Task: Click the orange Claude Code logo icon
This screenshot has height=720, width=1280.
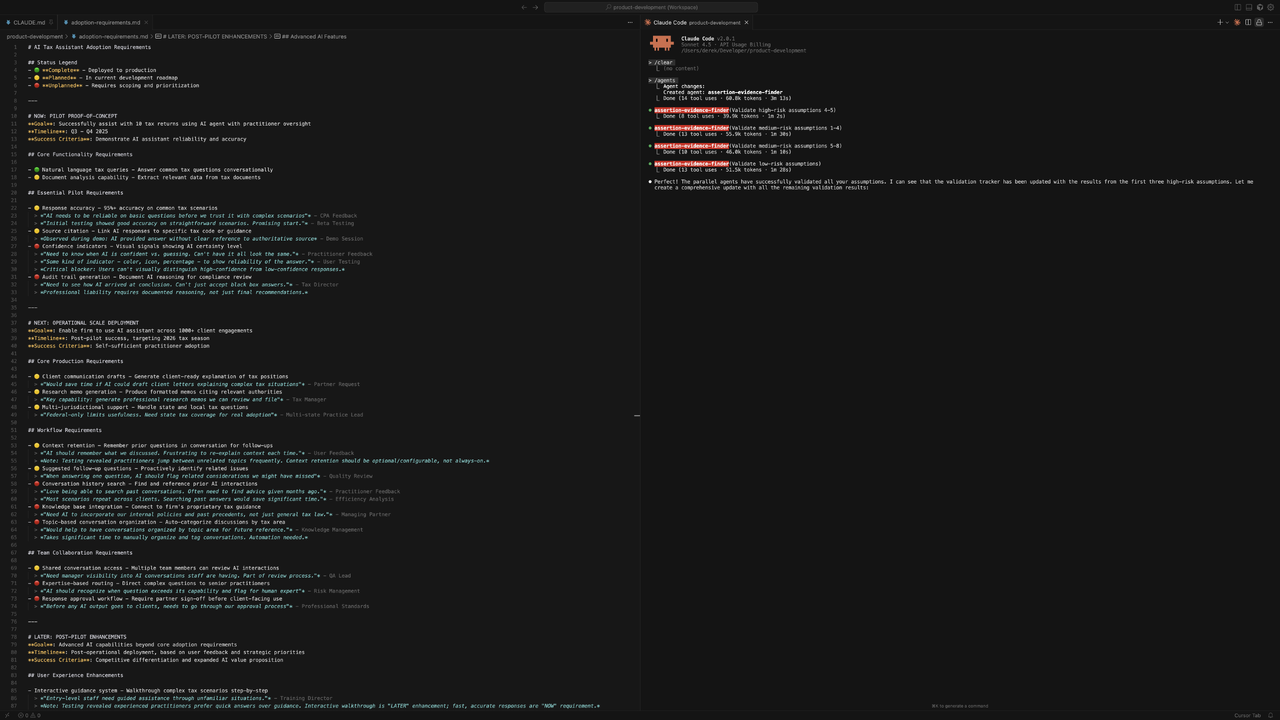Action: 1237,22
